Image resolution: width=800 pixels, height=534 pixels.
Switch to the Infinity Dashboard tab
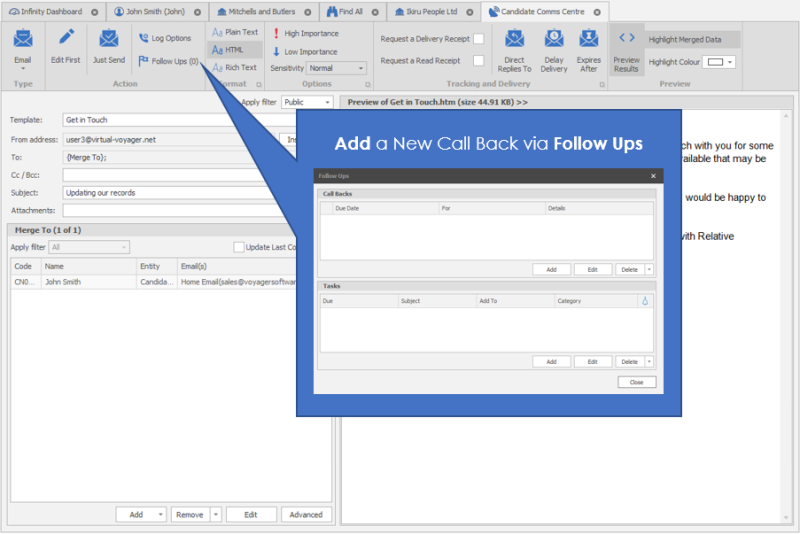pos(52,12)
